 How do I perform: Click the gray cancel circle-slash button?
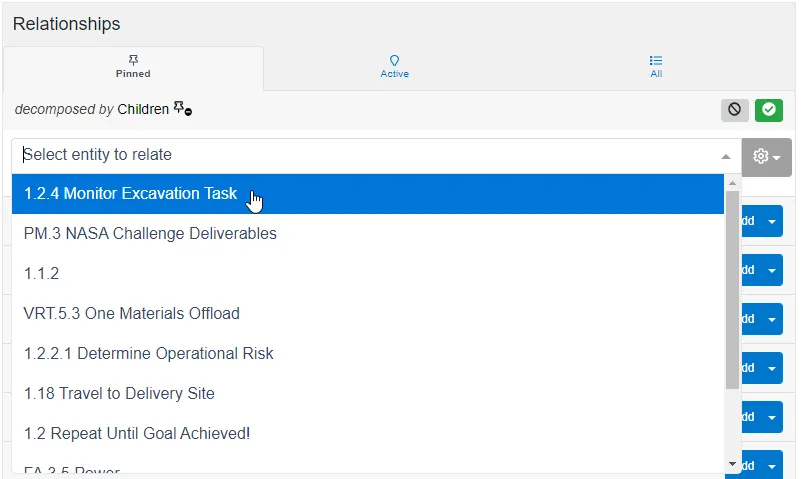pyautogui.click(x=735, y=109)
